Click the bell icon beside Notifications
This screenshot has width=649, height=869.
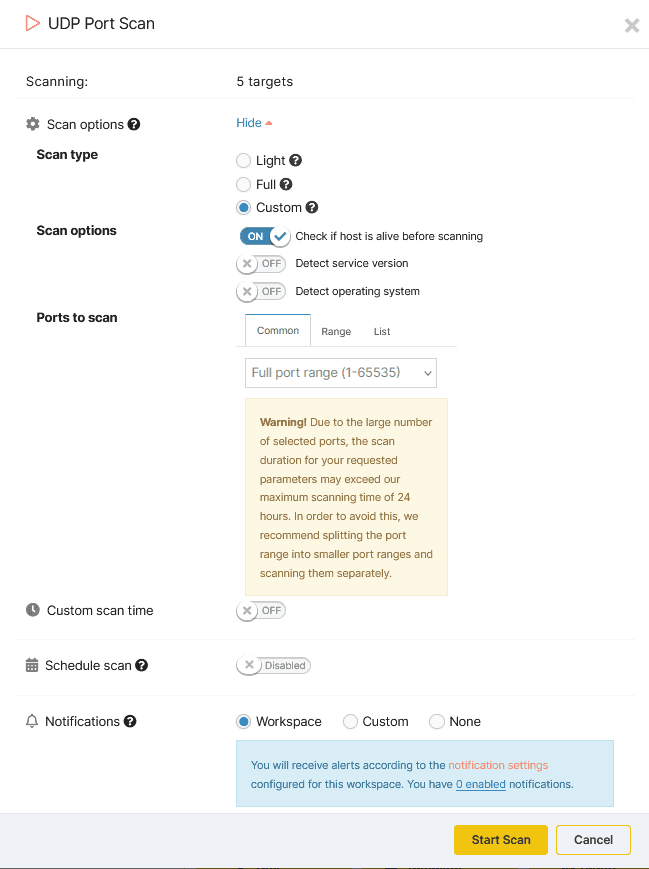(x=31, y=721)
